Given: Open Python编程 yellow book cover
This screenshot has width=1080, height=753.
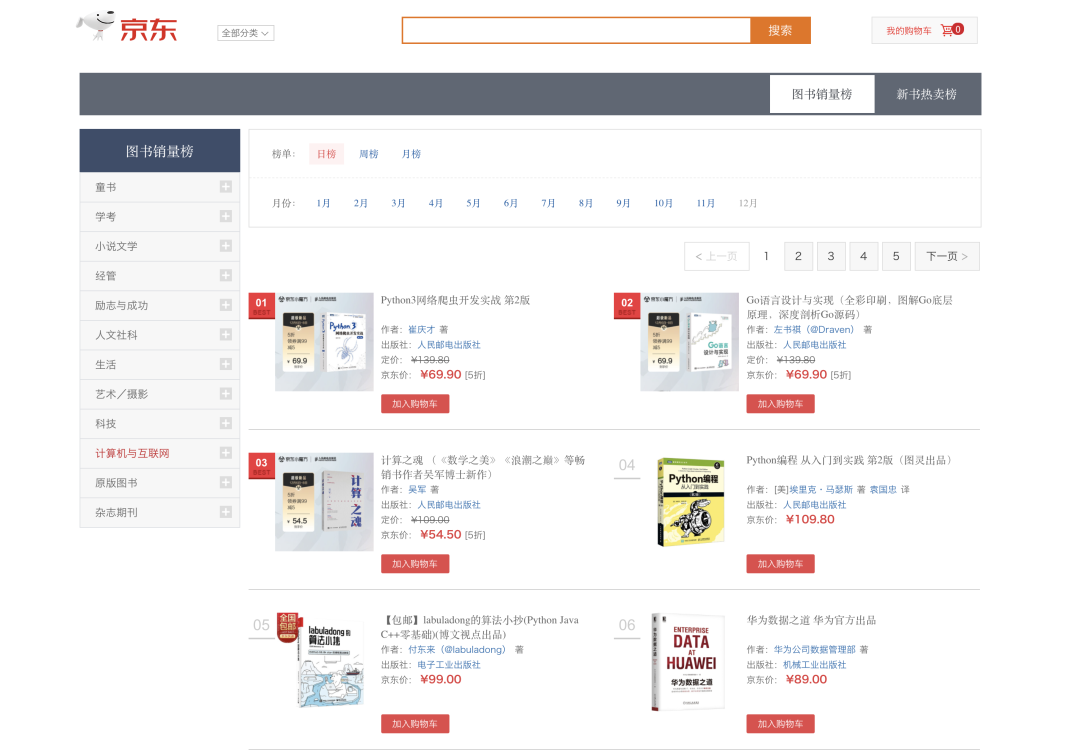Looking at the screenshot, I should (691, 502).
